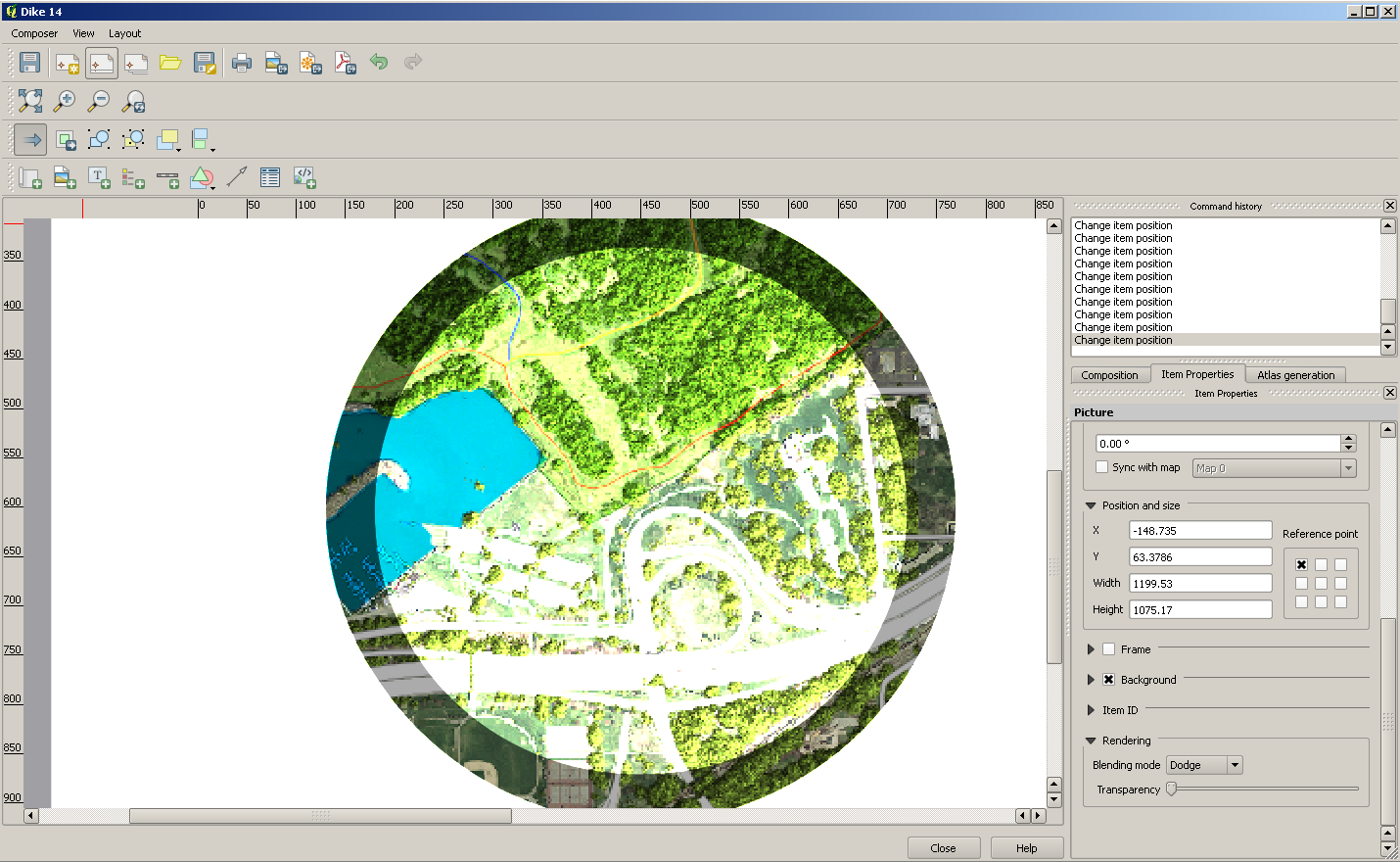This screenshot has height=862, width=1400.
Task: Enable the Sync with map checkbox
Action: click(1102, 467)
